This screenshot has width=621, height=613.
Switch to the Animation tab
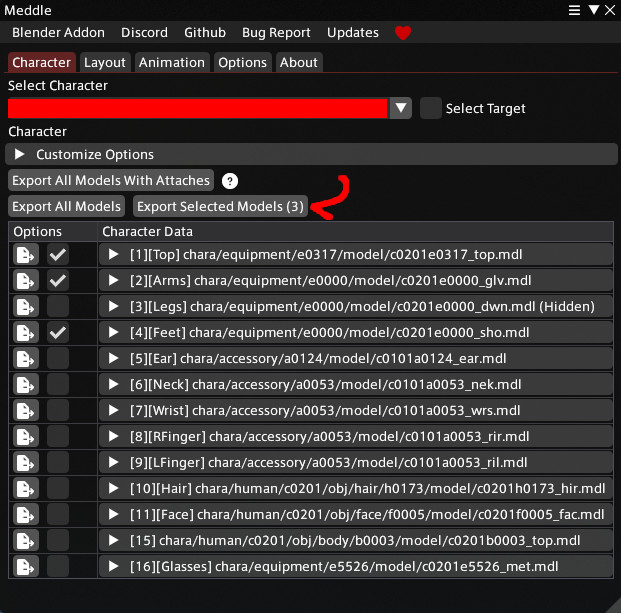coord(171,63)
